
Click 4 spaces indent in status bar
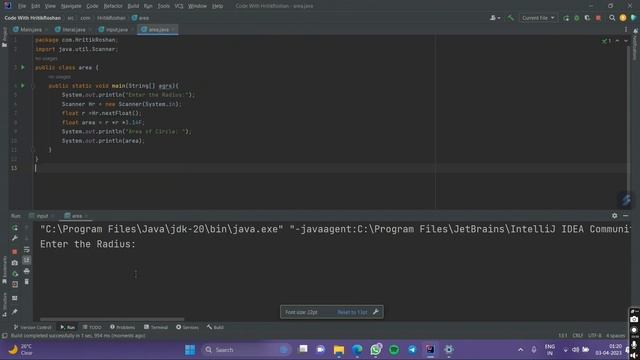616,336
